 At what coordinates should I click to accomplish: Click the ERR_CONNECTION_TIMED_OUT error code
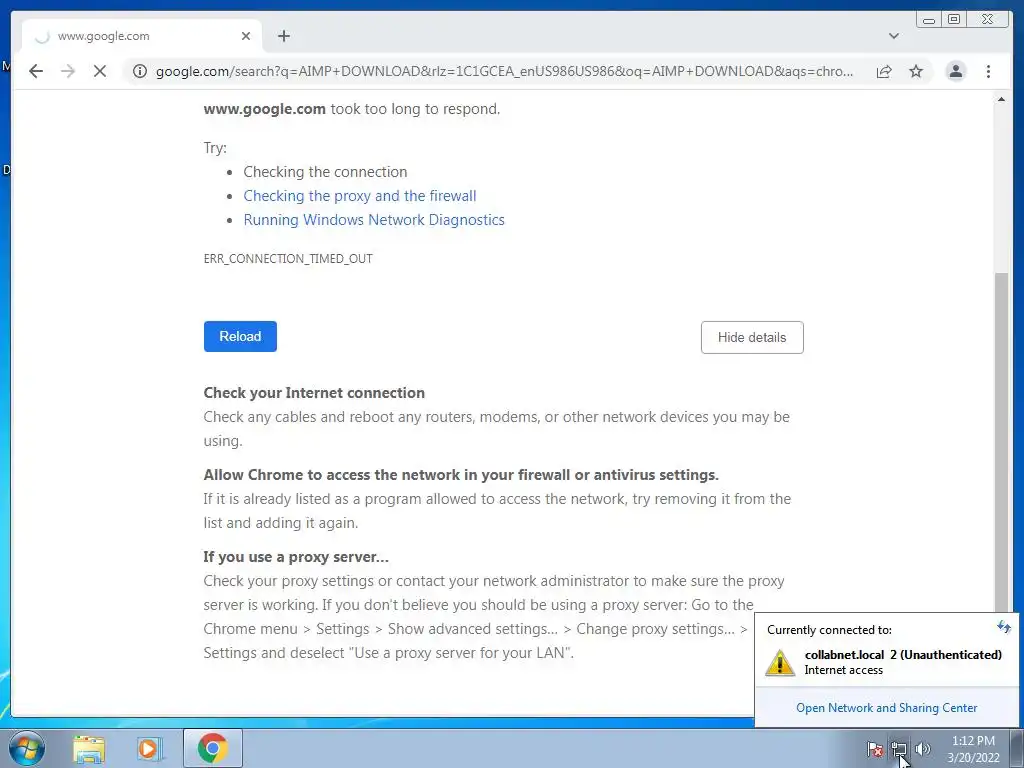(288, 259)
